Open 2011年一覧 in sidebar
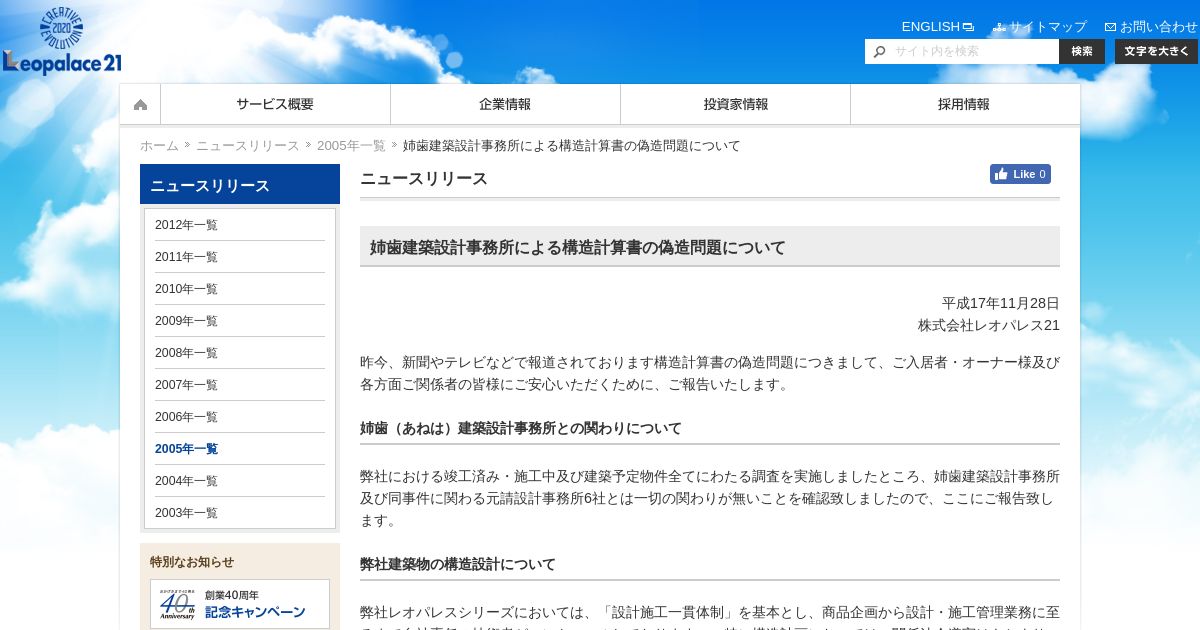 (x=240, y=257)
